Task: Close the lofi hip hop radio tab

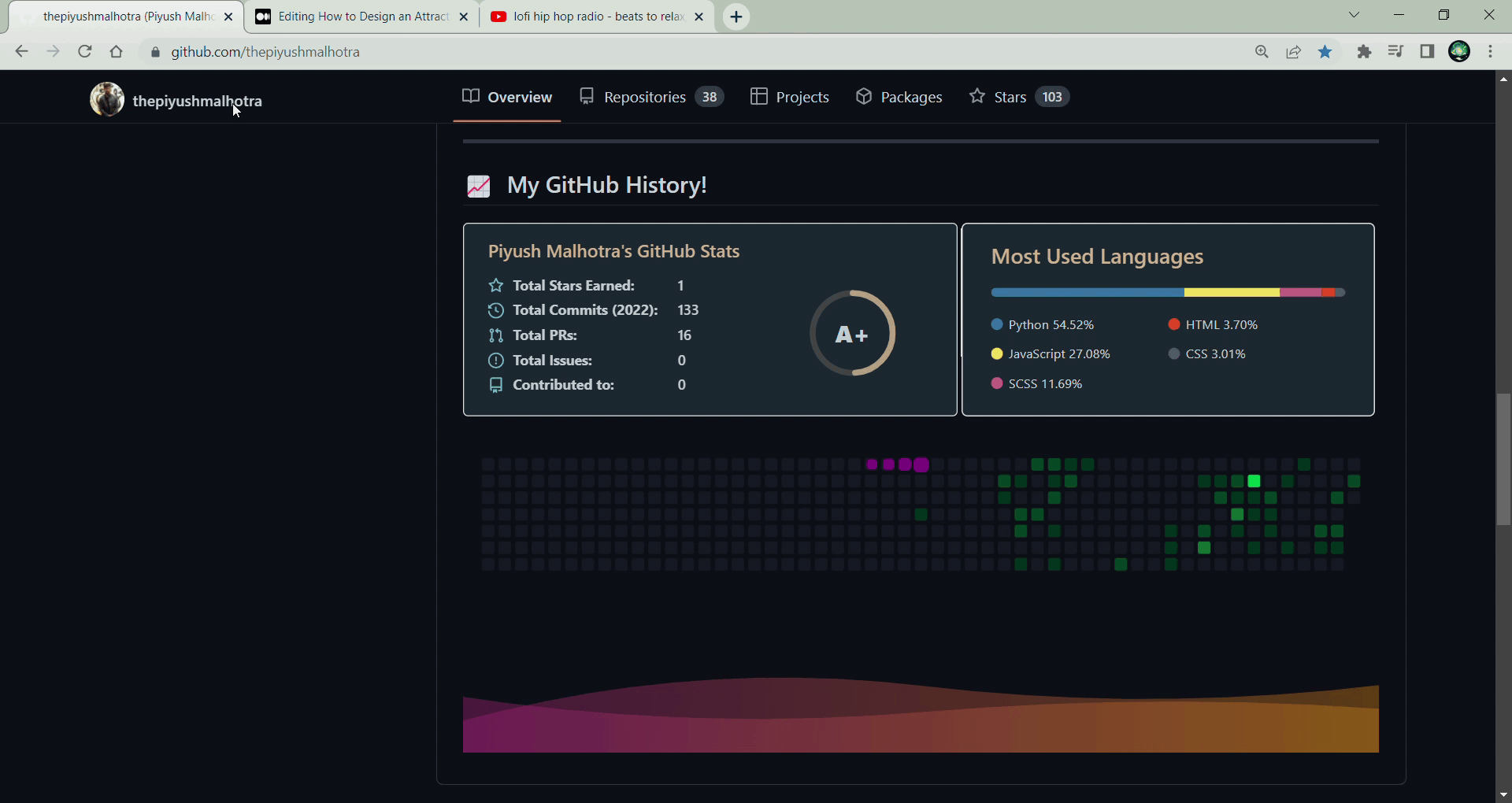Action: (x=699, y=17)
